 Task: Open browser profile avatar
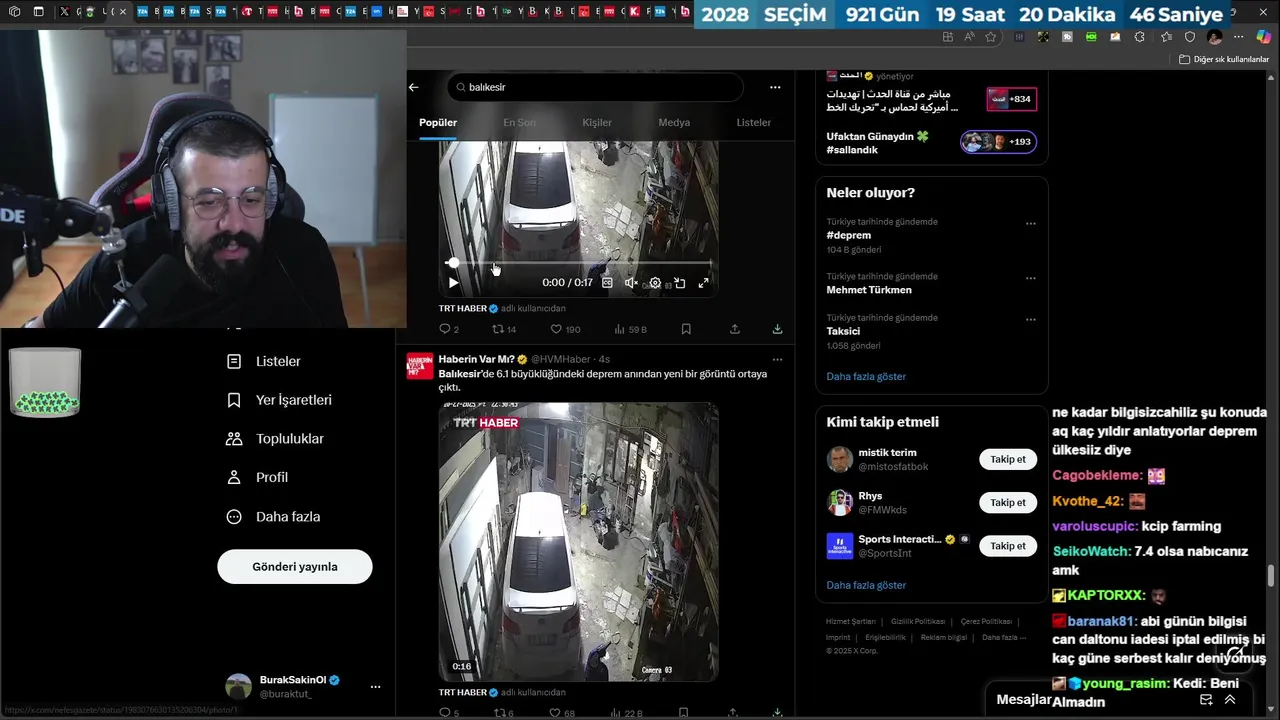click(1215, 37)
